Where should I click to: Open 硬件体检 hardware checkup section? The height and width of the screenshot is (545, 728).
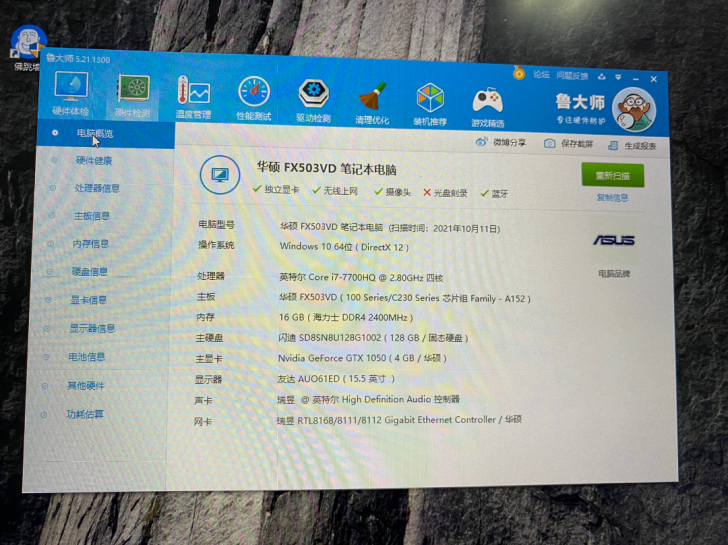71,93
